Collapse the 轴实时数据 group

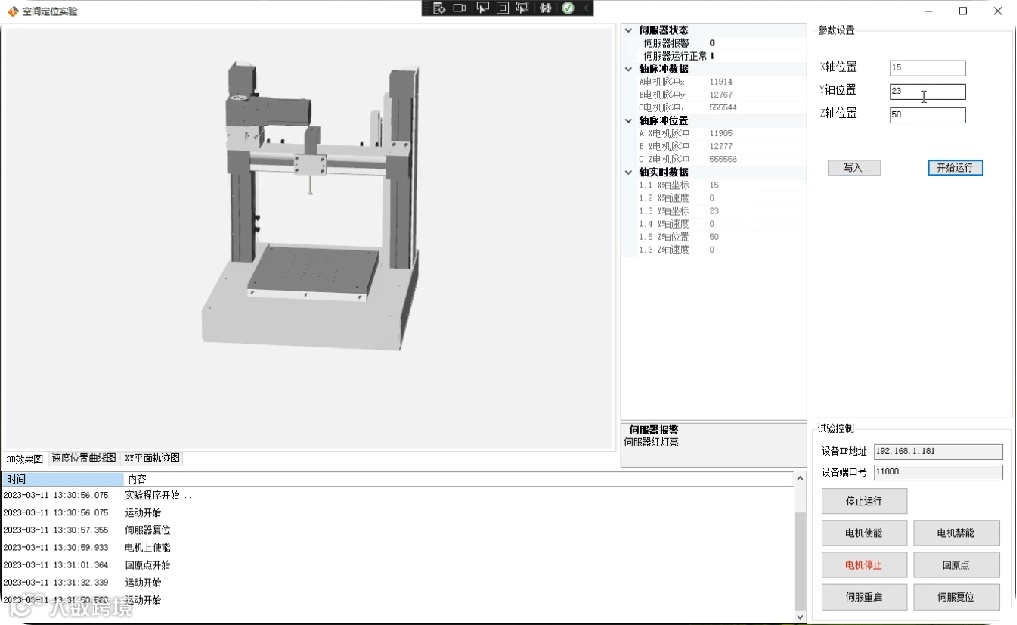coord(628,172)
